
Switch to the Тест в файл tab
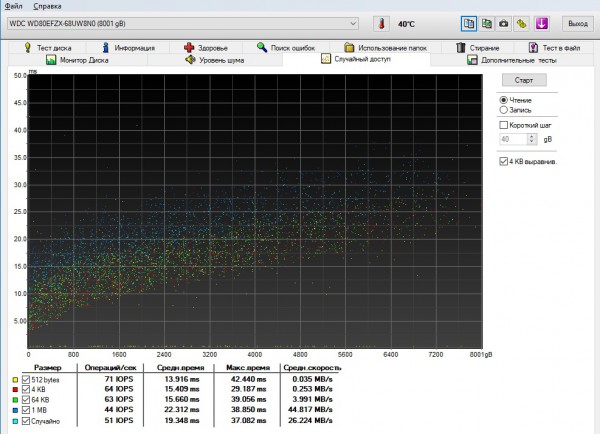[x=554, y=47]
